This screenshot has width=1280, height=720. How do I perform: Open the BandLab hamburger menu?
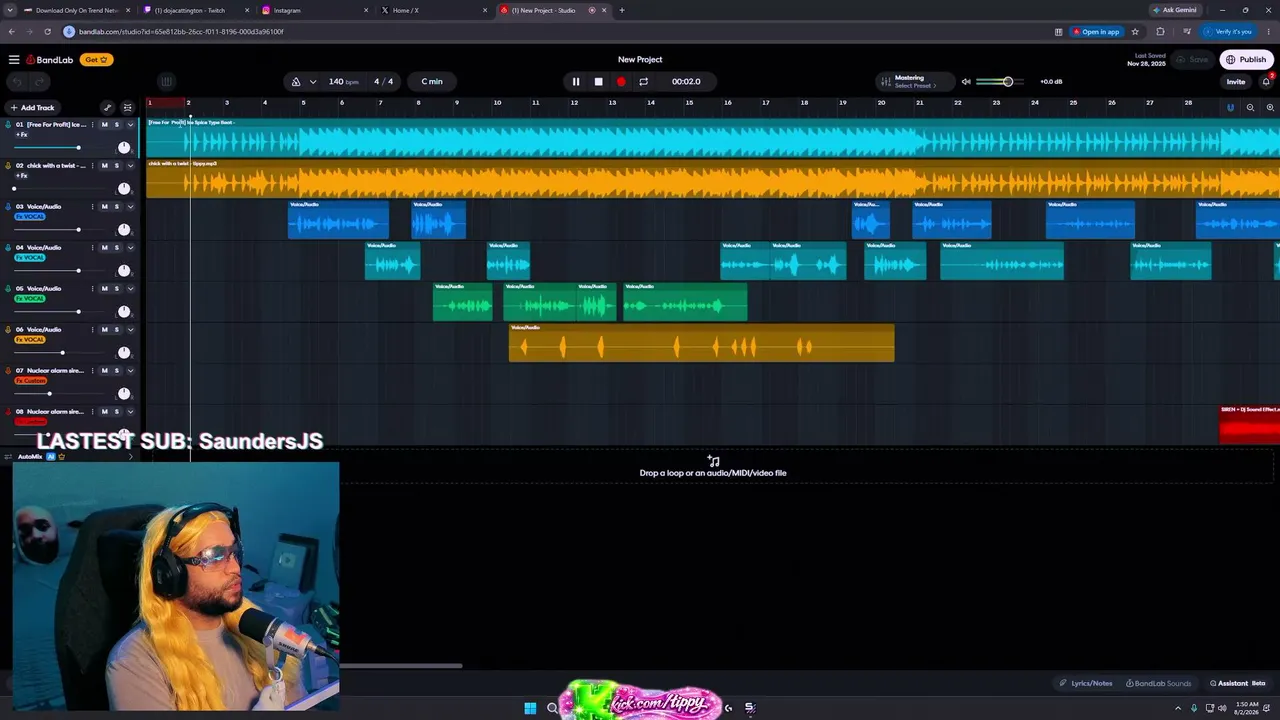[14, 60]
